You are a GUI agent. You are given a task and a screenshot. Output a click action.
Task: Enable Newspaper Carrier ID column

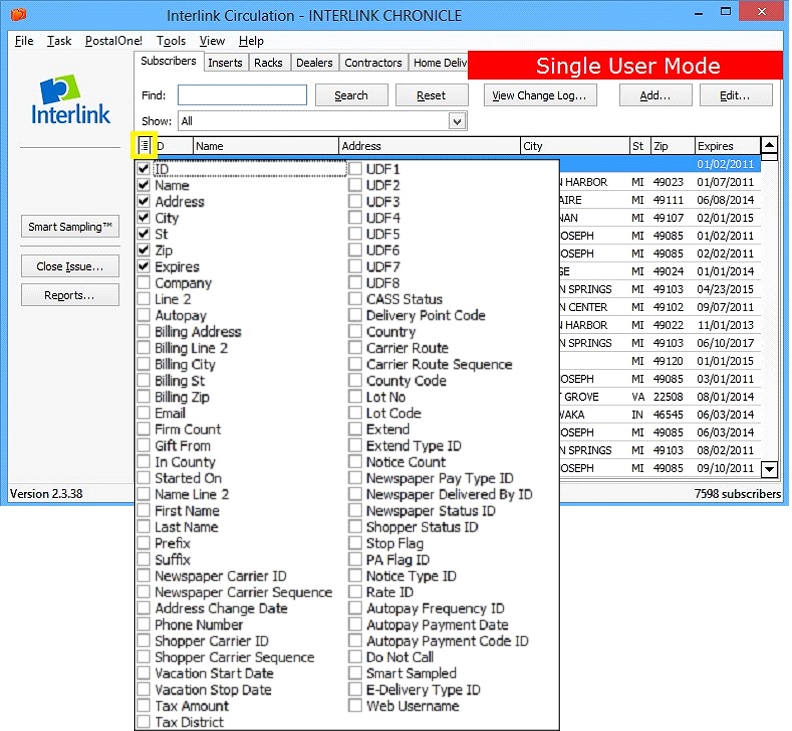[x=143, y=575]
